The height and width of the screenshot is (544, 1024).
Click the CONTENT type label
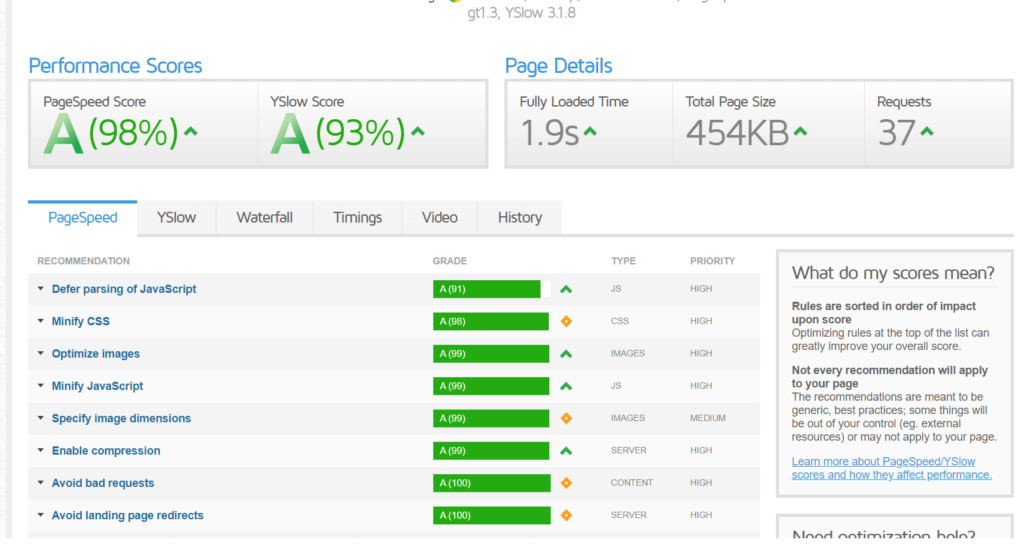[x=632, y=483]
